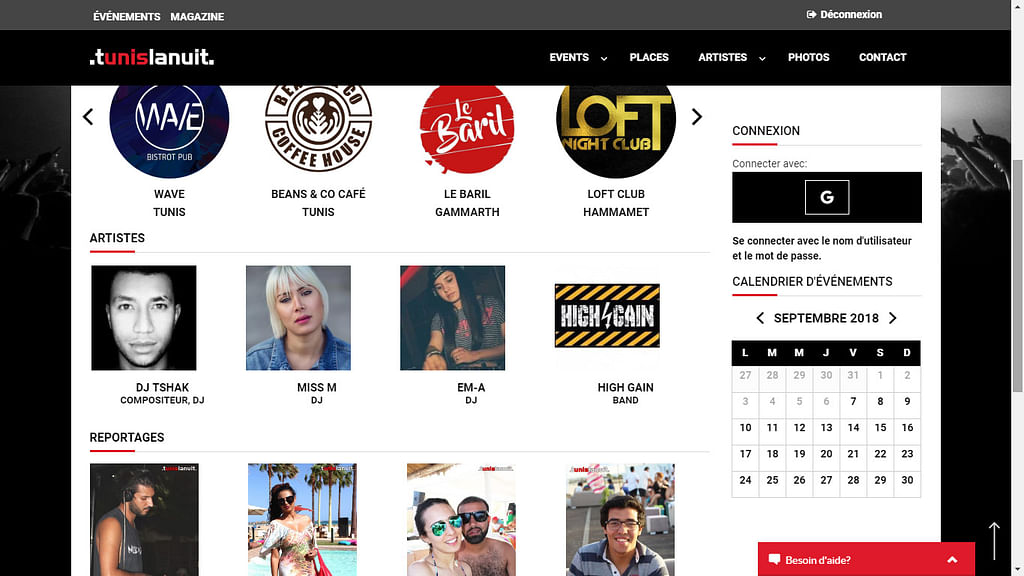The width and height of the screenshot is (1024, 576).
Task: Open DJ Tshak artist photo
Action: pyautogui.click(x=144, y=318)
